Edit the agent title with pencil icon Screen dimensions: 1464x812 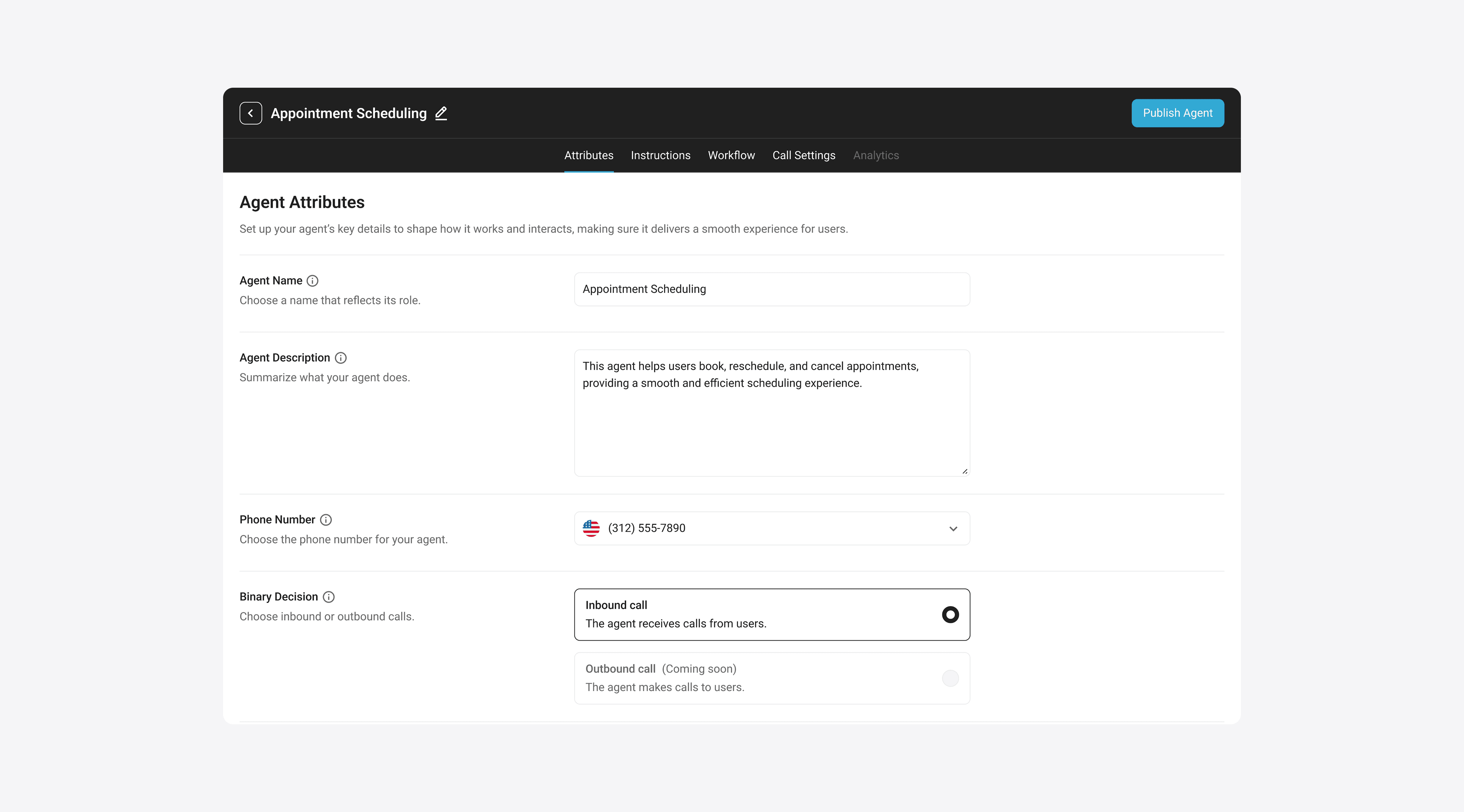pyautogui.click(x=441, y=113)
